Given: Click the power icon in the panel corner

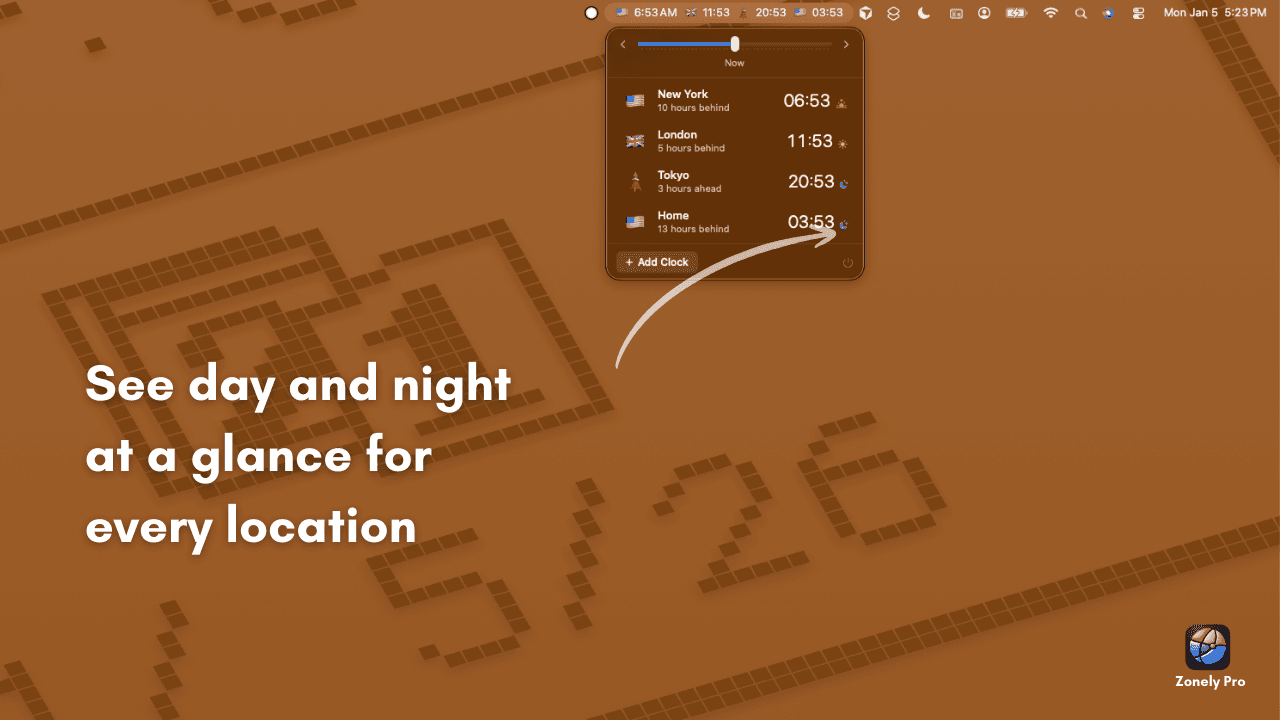Looking at the screenshot, I should pos(847,262).
